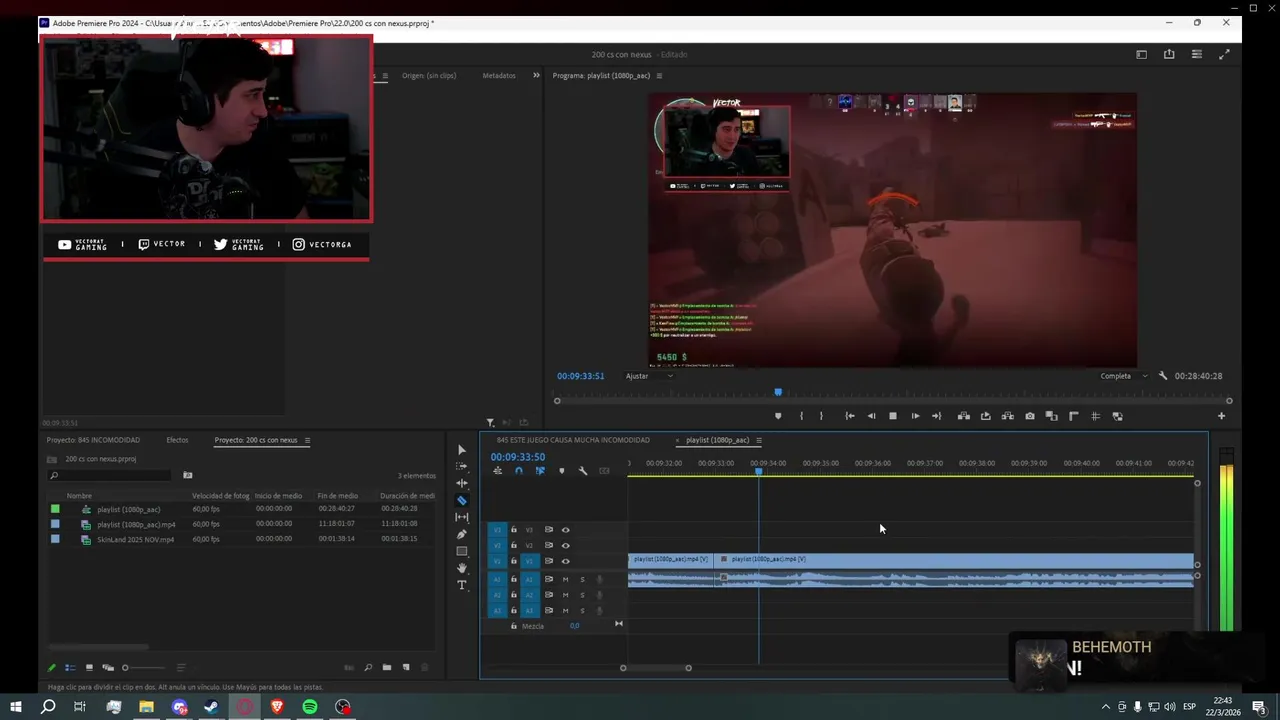Open comparison view in Program monitor

1051,416
